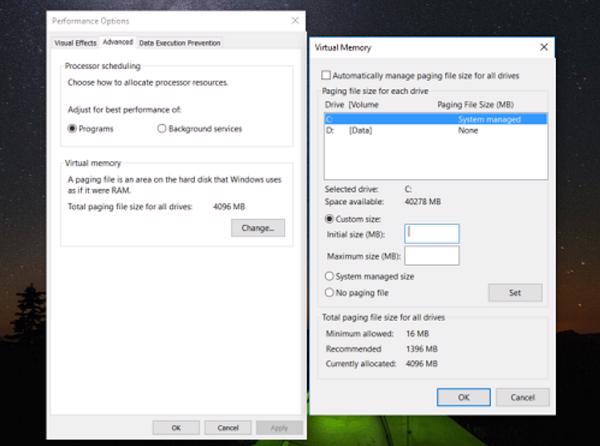Screen dimensions: 600x446
Task: Enable automatically manage paging file size checkbox
Action: [x=326, y=76]
